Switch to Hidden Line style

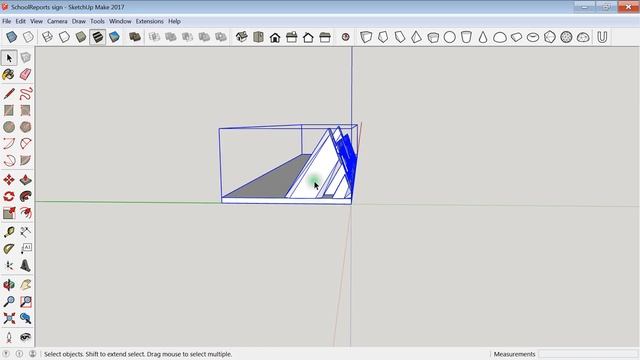pyautogui.click(x=64, y=37)
